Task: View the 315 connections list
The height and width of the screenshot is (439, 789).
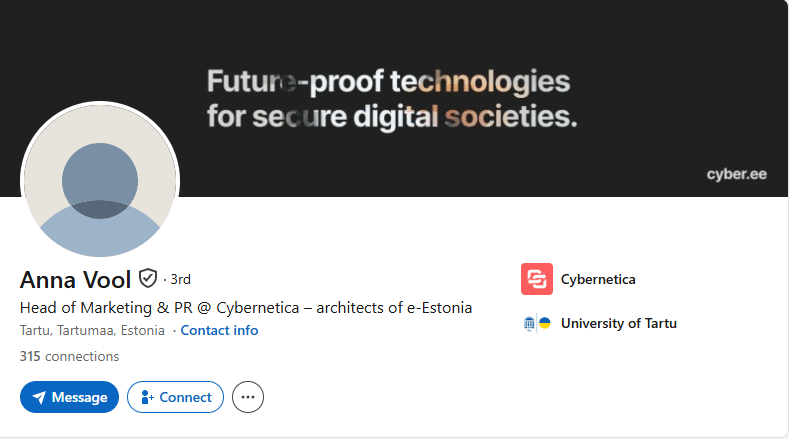Action: (x=69, y=356)
